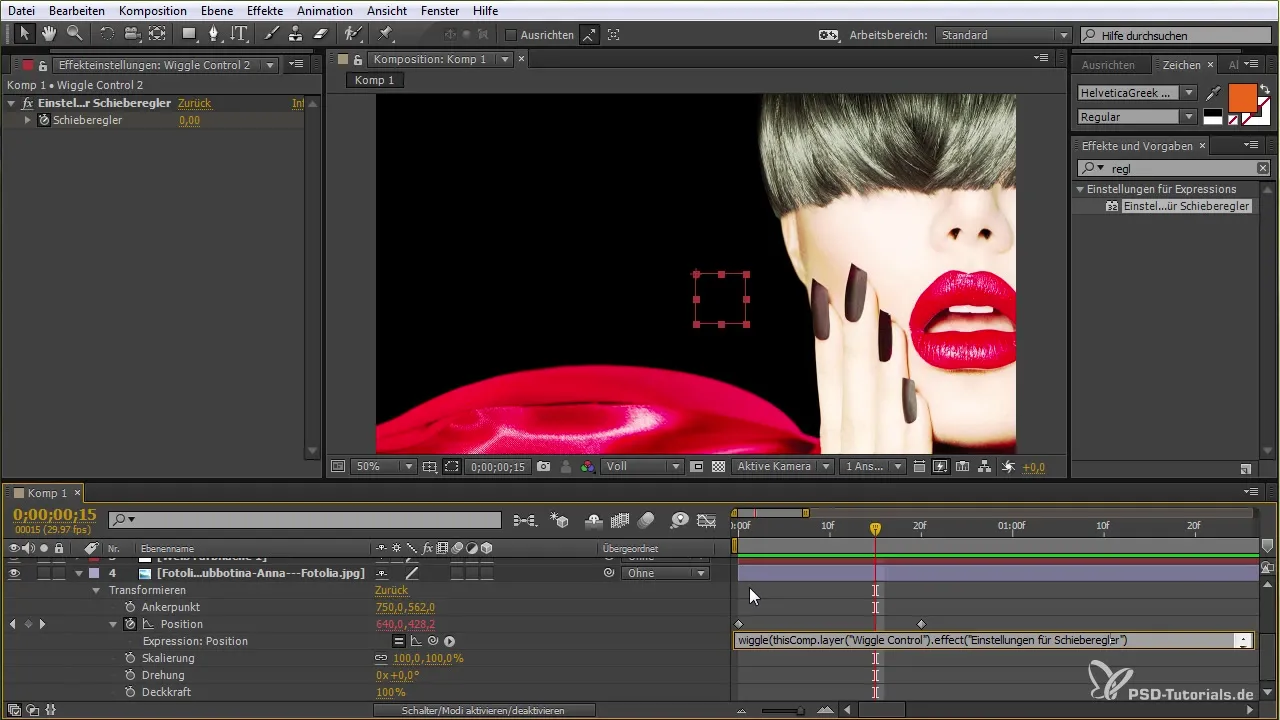Select the Roto Brush tool
This screenshot has height=720, width=1280.
click(353, 34)
